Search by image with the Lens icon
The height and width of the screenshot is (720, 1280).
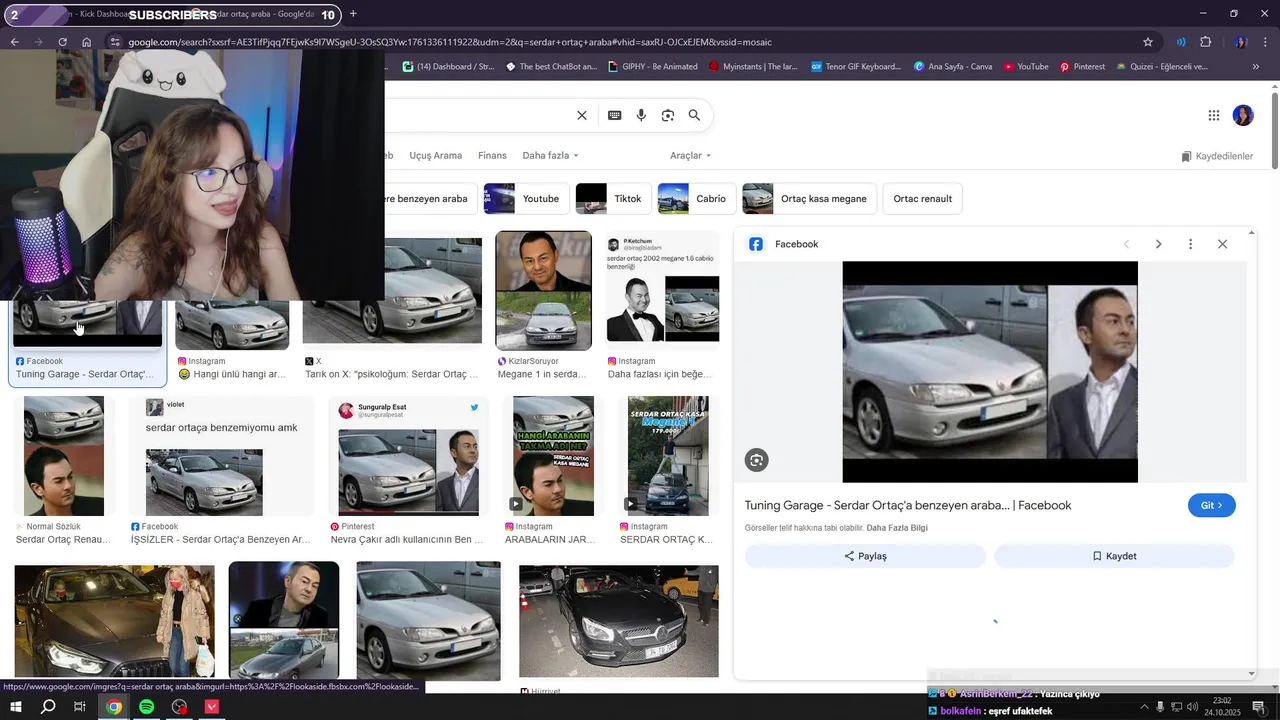[667, 115]
